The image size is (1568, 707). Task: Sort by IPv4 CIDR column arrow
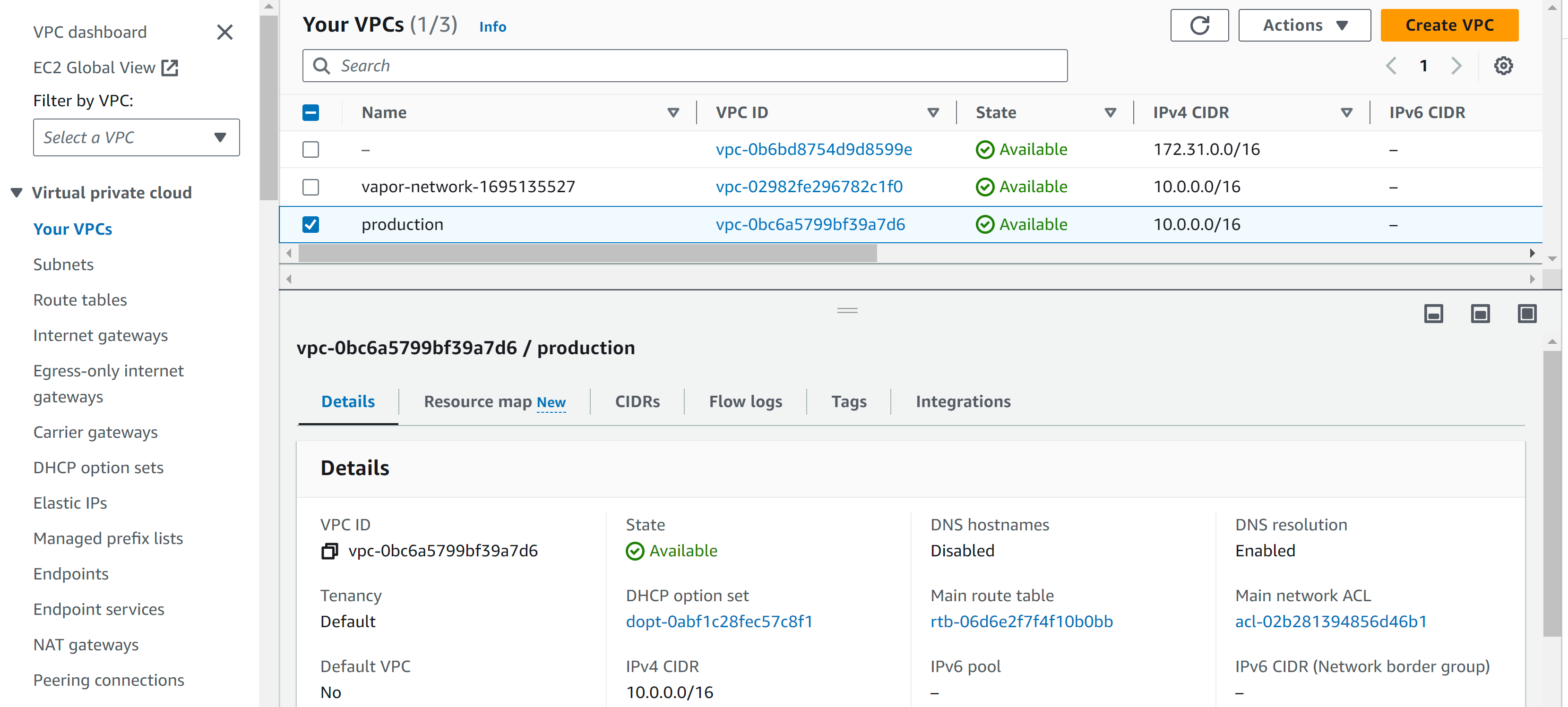(x=1346, y=112)
